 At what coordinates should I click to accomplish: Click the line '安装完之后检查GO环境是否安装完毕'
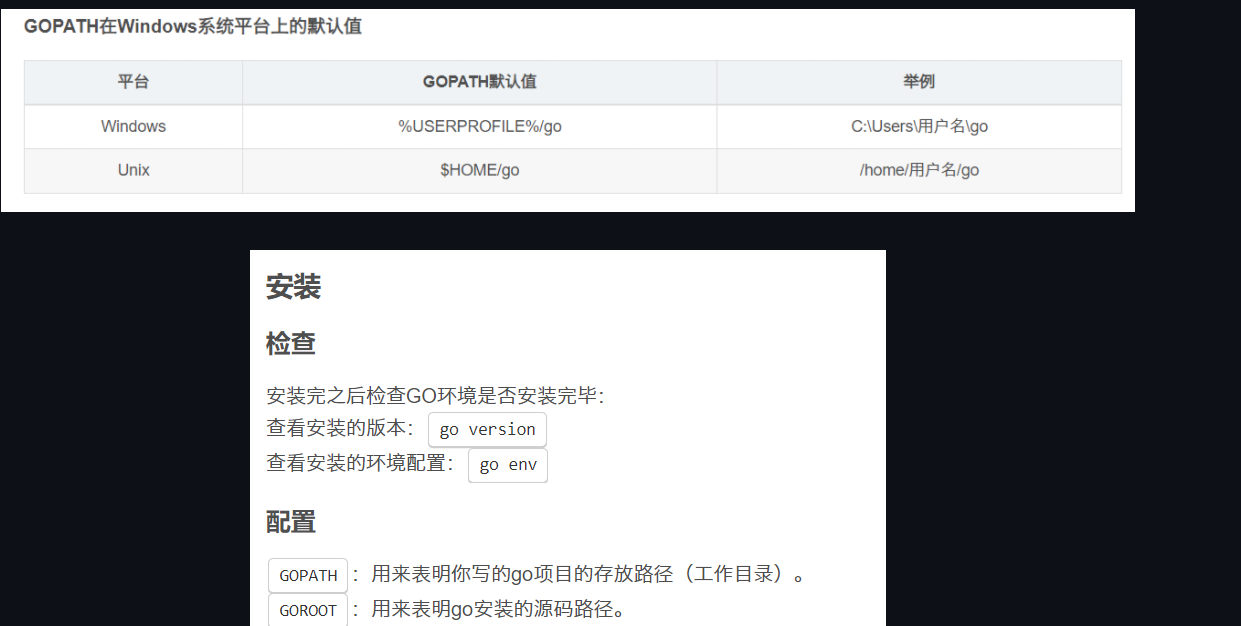pyautogui.click(x=435, y=395)
